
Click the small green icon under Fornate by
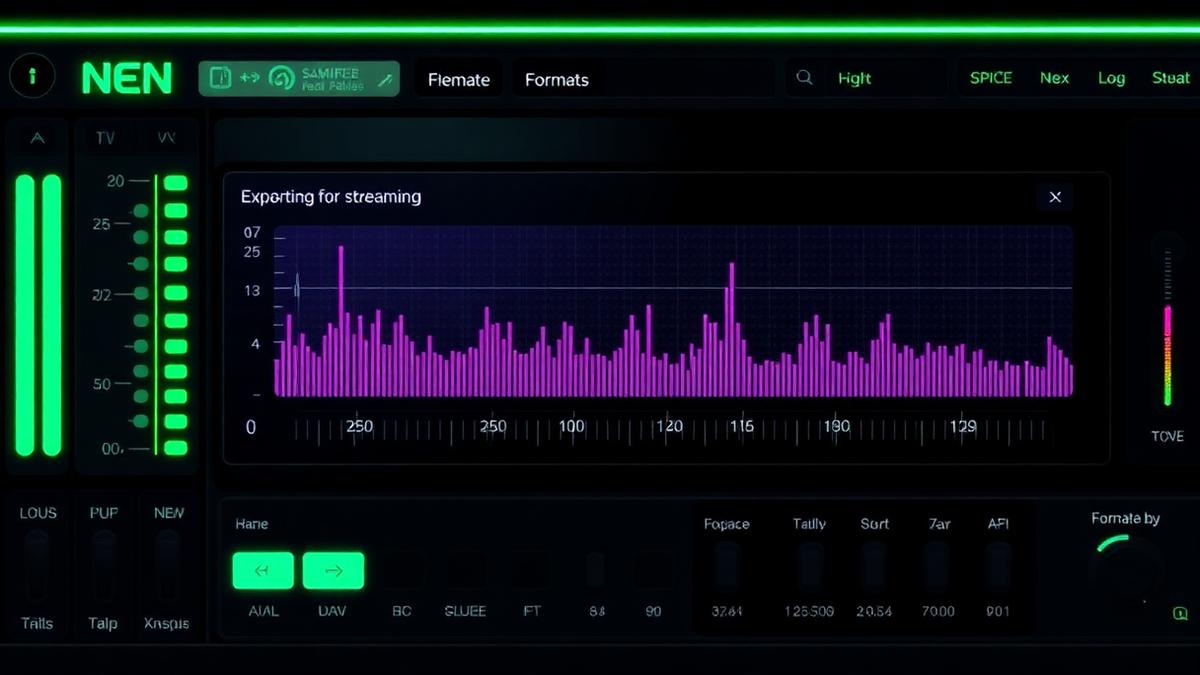pos(1180,614)
